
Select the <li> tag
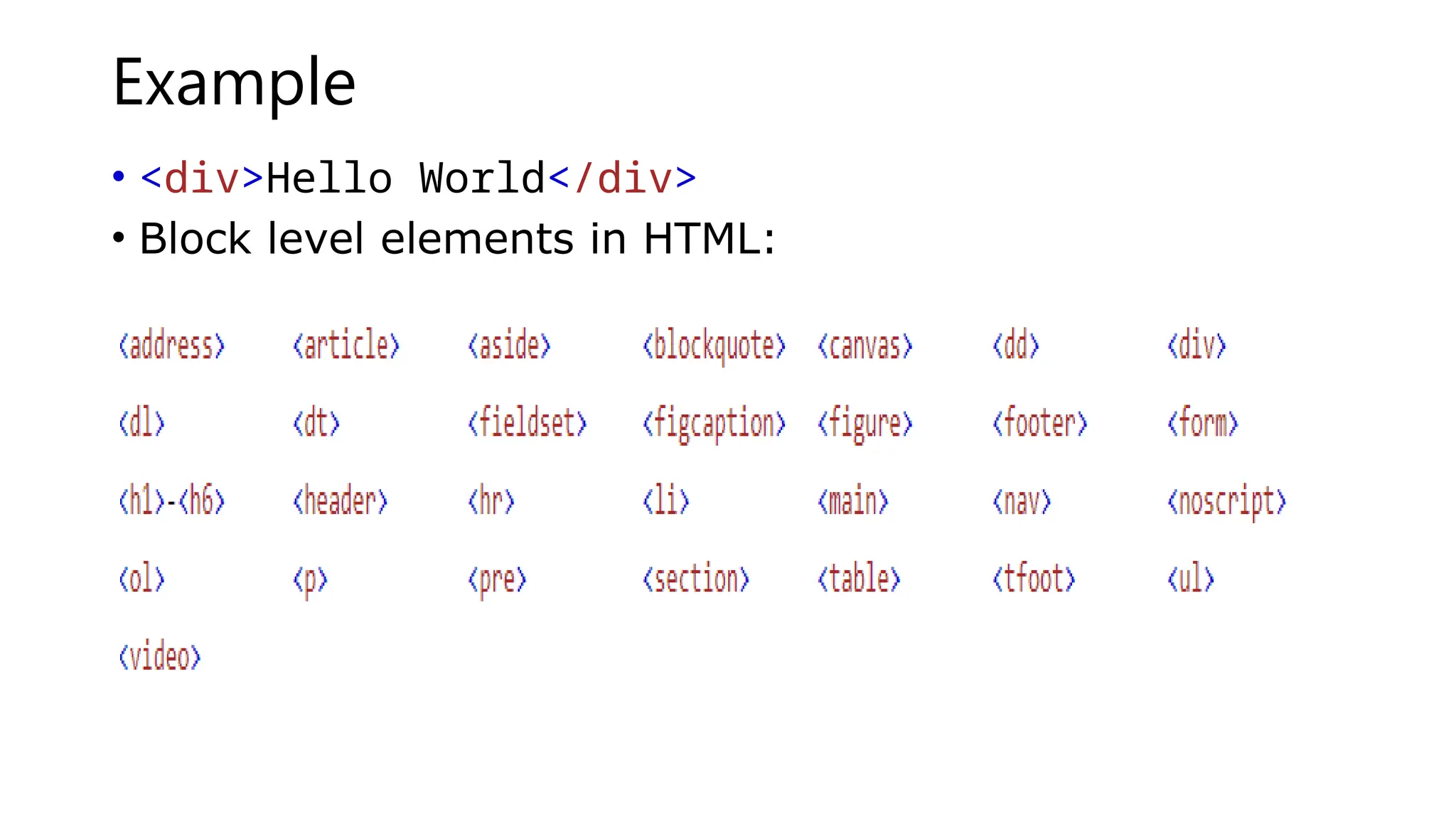pos(666,501)
